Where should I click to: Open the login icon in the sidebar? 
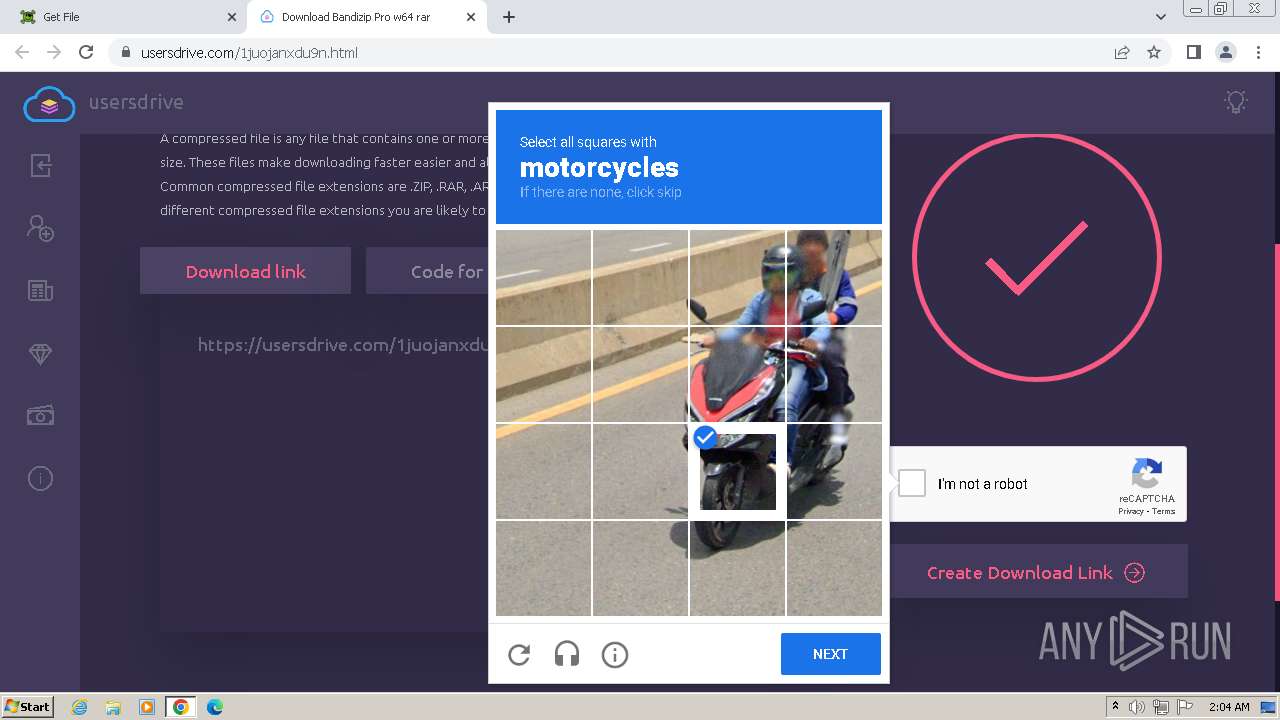pyautogui.click(x=40, y=166)
